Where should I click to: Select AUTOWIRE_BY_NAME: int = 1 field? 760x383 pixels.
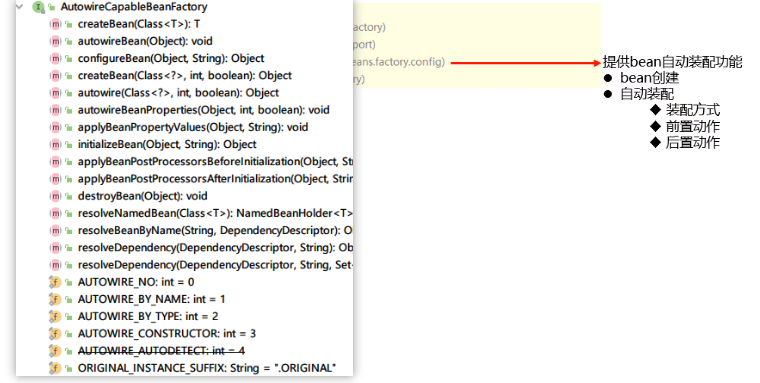(152, 299)
